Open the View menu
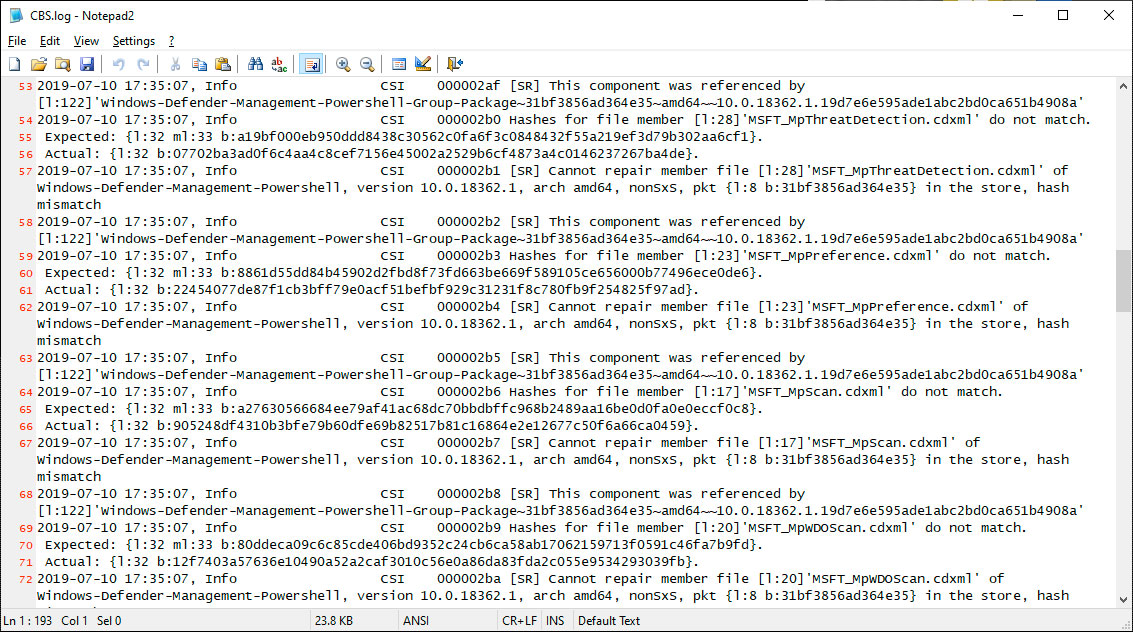 pyautogui.click(x=86, y=41)
